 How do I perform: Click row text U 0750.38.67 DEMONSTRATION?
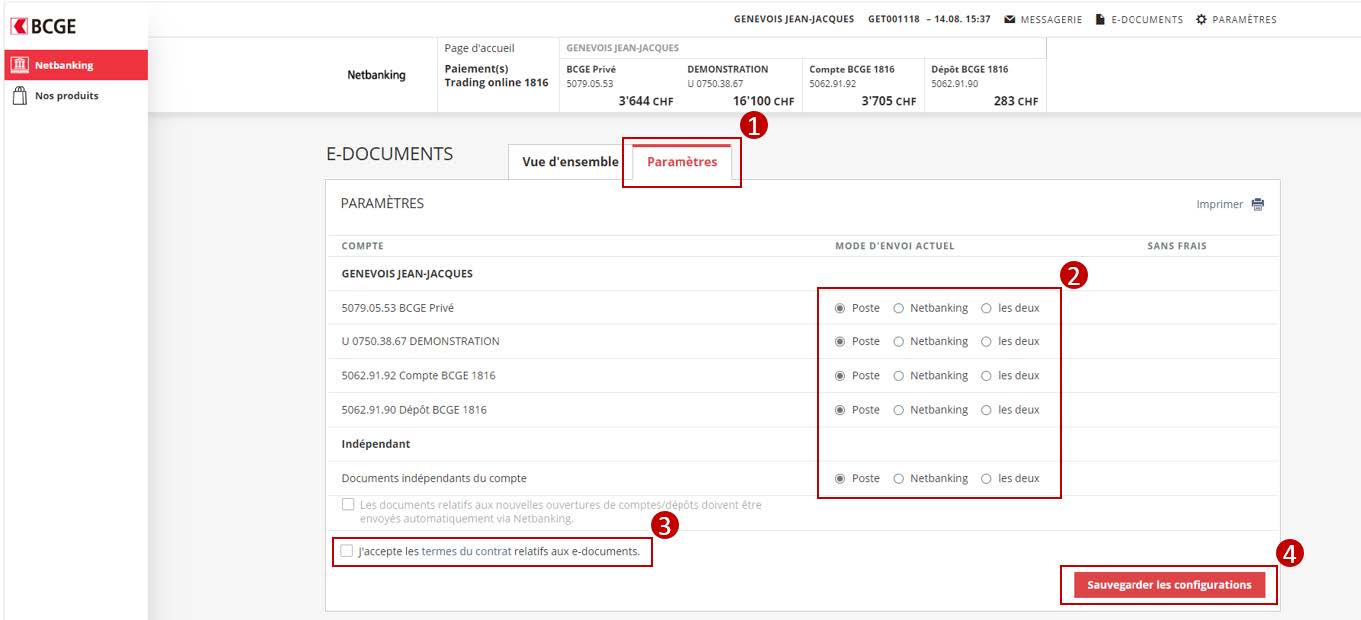click(x=421, y=341)
